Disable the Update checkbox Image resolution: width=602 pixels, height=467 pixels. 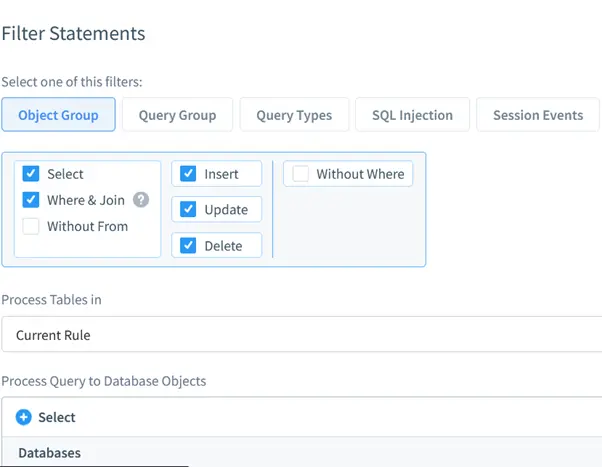[x=188, y=209]
